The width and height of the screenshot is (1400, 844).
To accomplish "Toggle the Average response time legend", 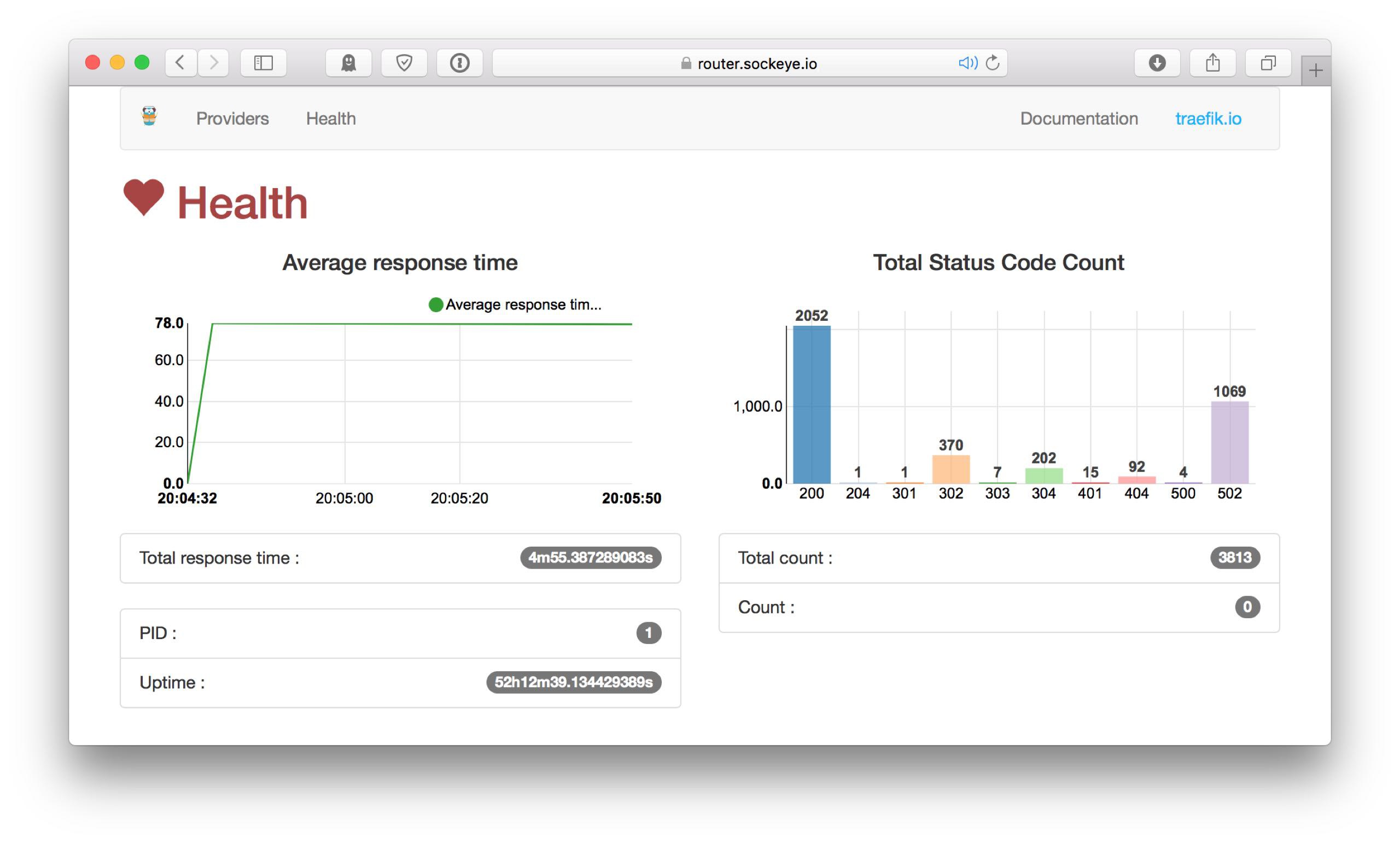I will point(515,304).
